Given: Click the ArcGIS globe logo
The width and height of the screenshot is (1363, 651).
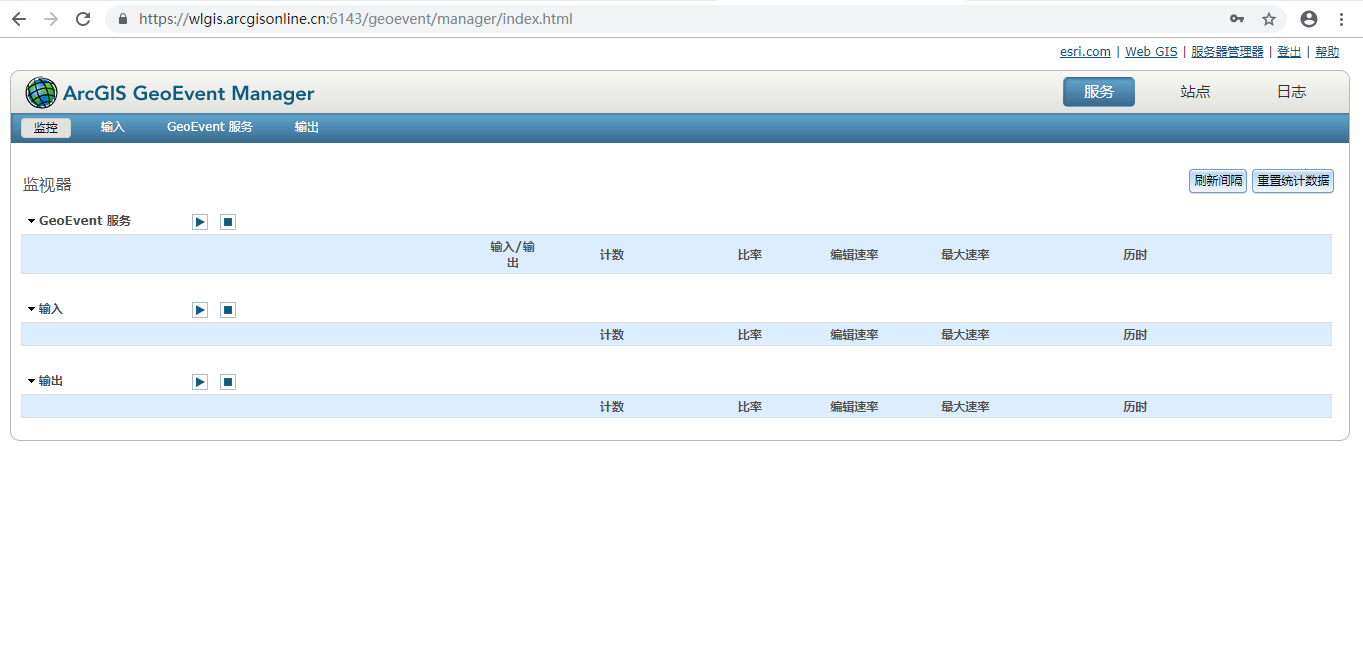Looking at the screenshot, I should pos(41,92).
